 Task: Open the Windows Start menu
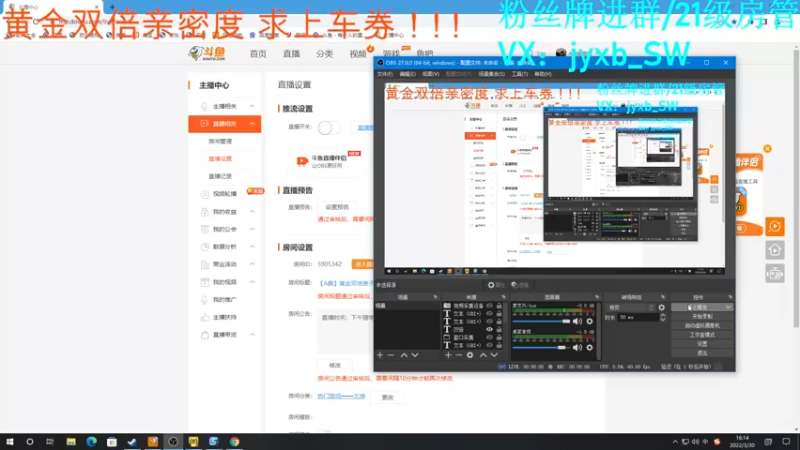(x=9, y=442)
